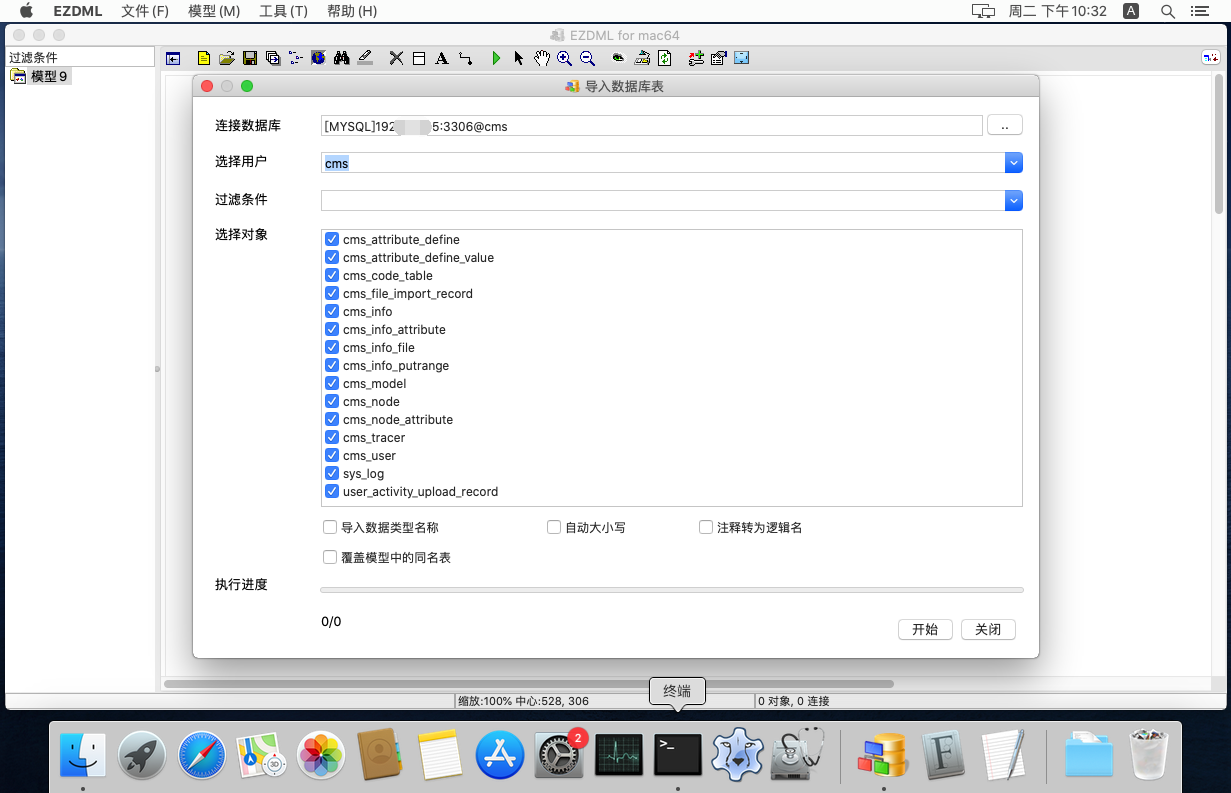Open Terminal from the dock
Viewport: 1231px width, 793px height.
click(x=678, y=754)
